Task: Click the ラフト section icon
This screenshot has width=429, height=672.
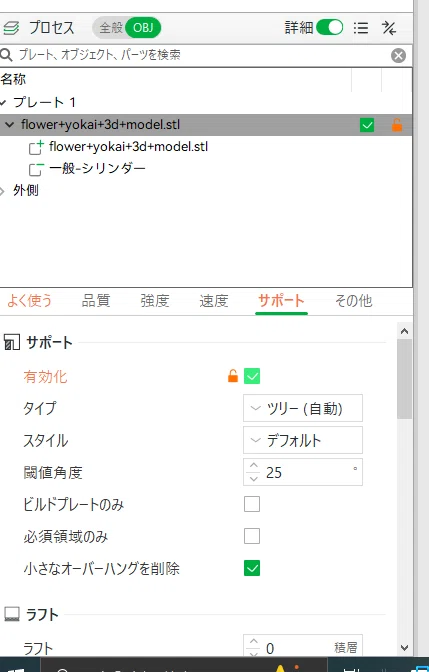Action: 12,615
